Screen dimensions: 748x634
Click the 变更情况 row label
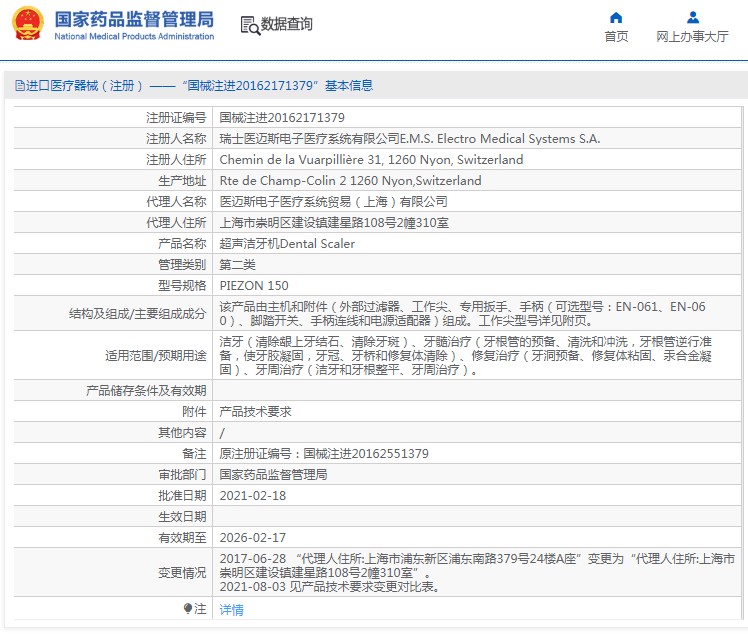tap(182, 572)
